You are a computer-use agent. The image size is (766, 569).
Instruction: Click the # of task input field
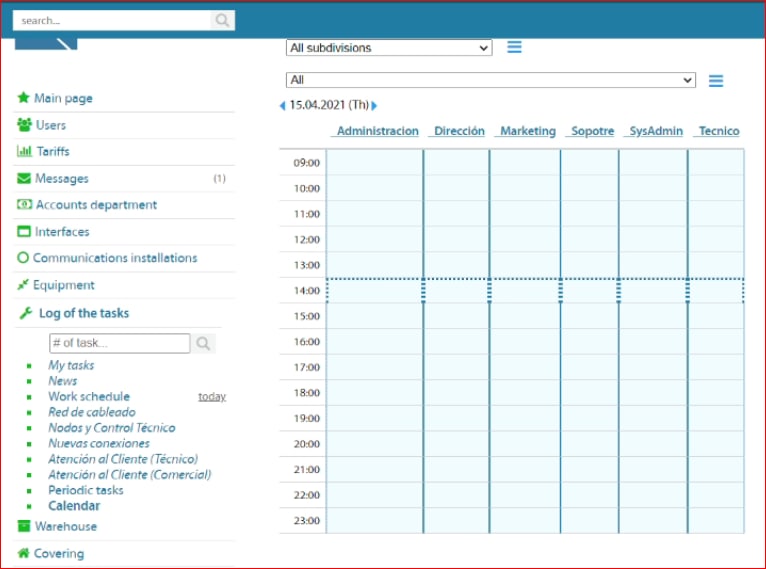pos(120,343)
